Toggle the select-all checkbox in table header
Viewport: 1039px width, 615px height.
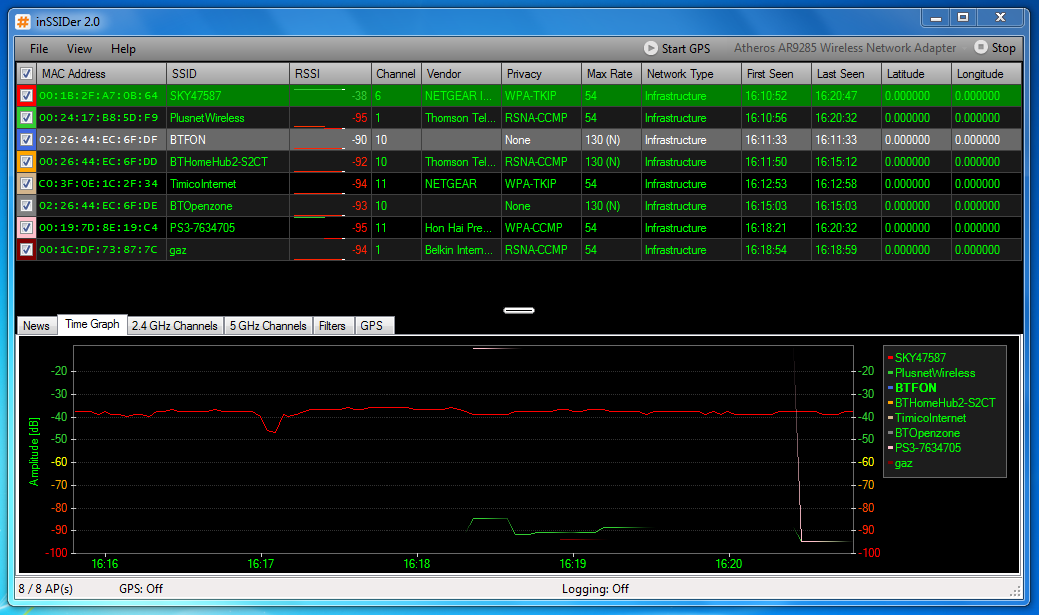point(26,74)
